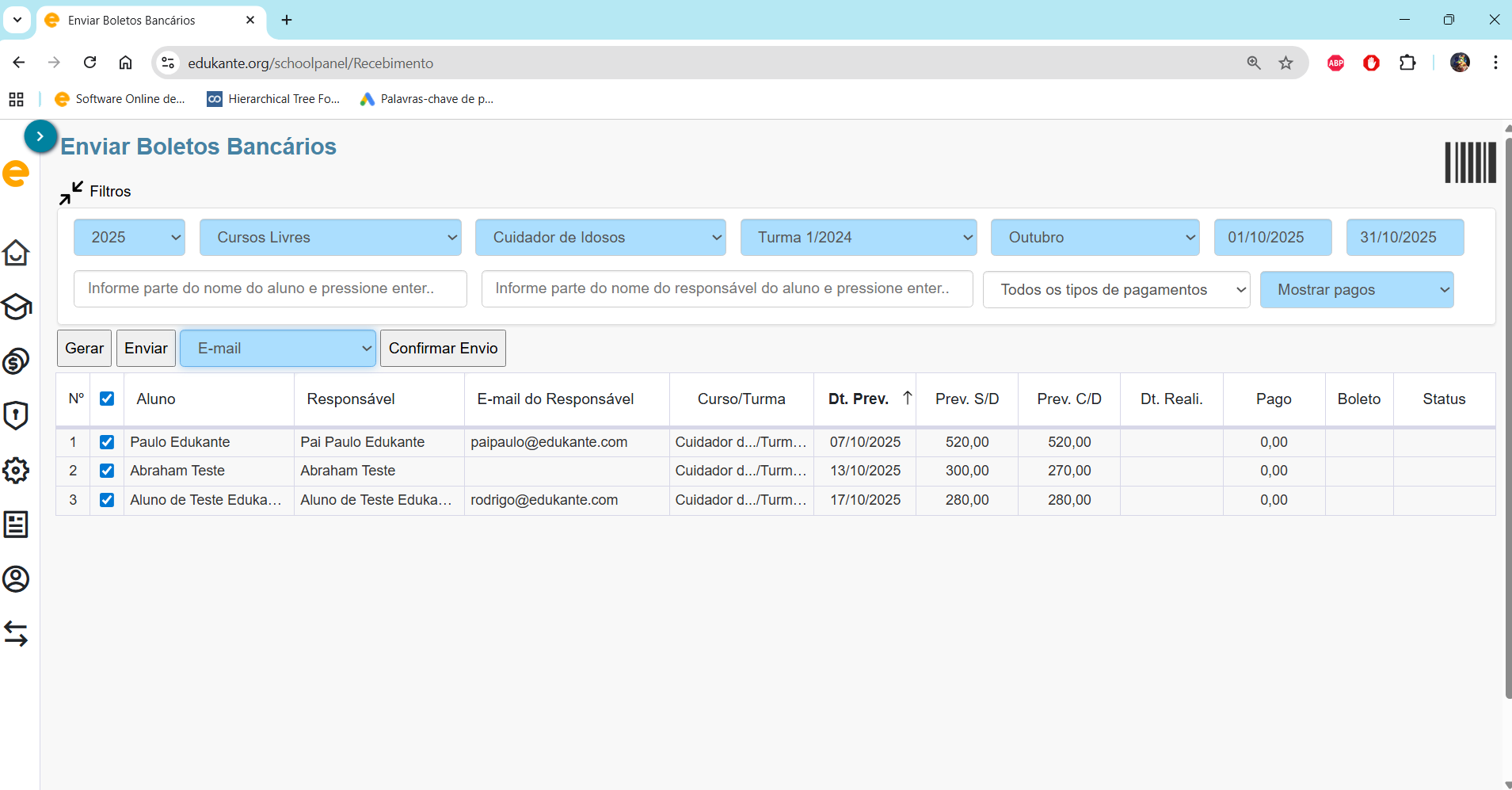
Task: Open the graduation cap academic icon
Action: point(16,307)
